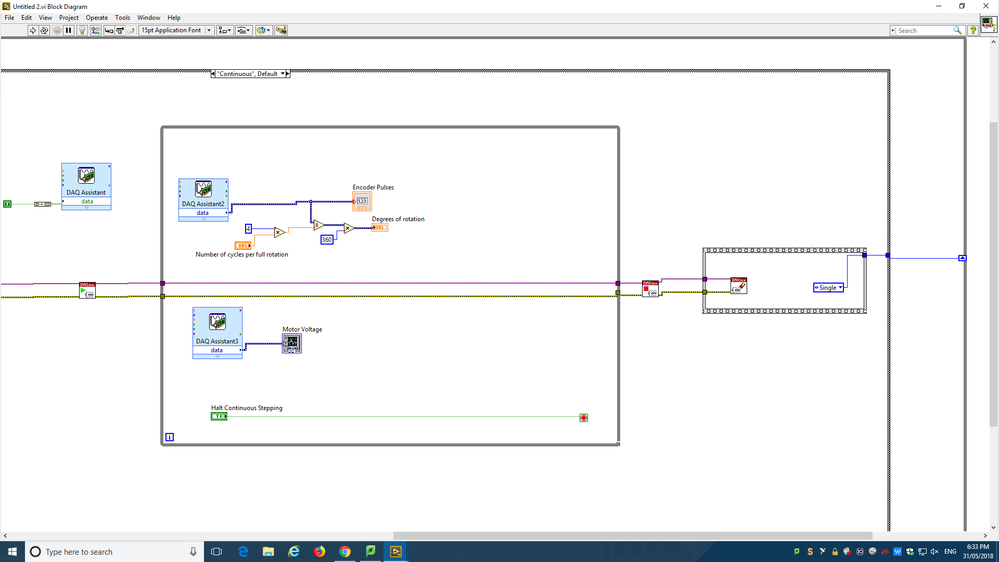This screenshot has width=999, height=562.
Task: Click the while loop stop condition terminal
Action: [583, 417]
